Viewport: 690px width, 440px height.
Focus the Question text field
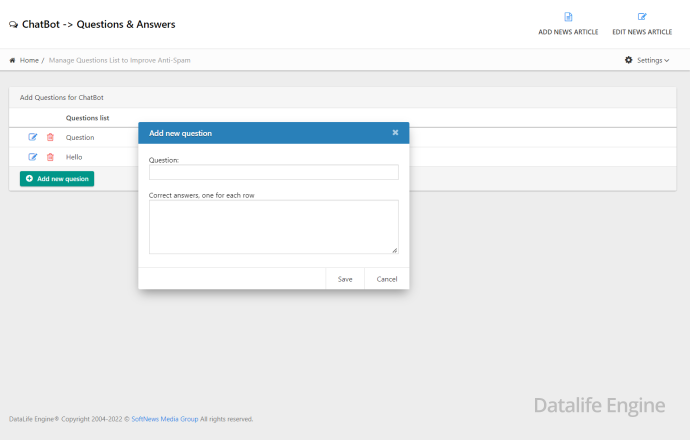(x=273, y=173)
